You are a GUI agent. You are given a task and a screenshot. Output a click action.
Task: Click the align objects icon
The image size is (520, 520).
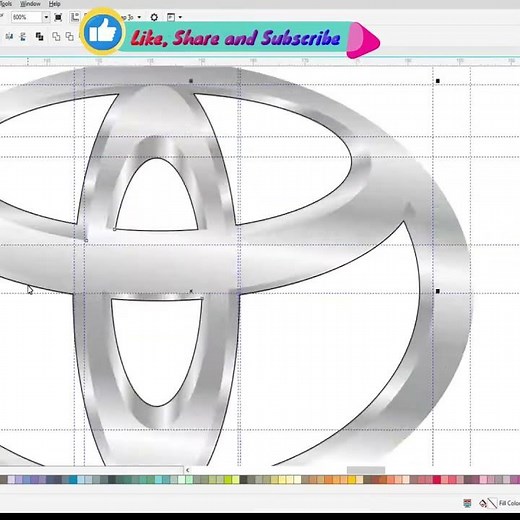(9, 36)
